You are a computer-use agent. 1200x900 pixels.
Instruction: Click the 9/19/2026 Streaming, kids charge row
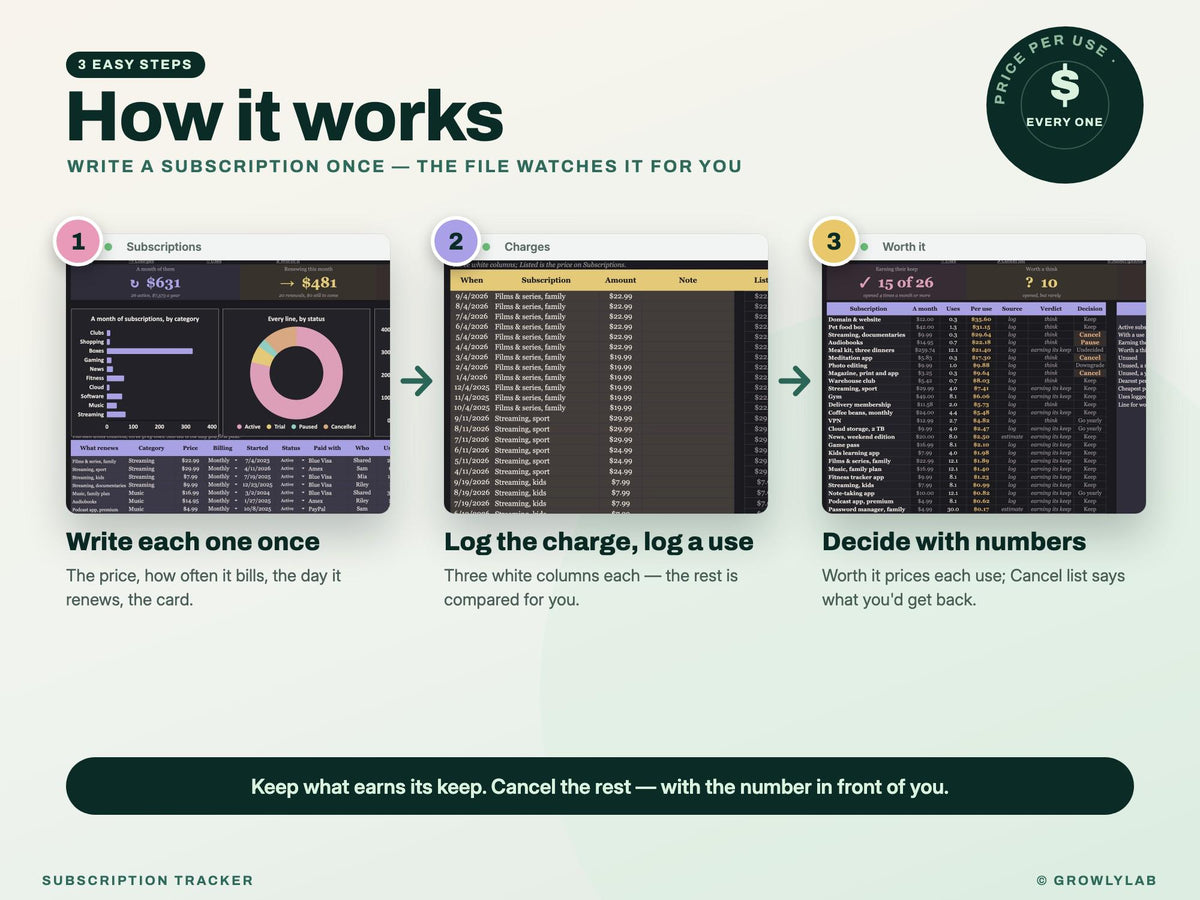click(x=592, y=482)
